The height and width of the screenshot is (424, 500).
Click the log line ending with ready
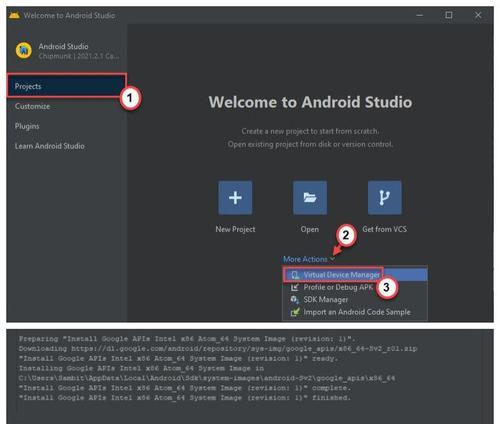[178, 359]
